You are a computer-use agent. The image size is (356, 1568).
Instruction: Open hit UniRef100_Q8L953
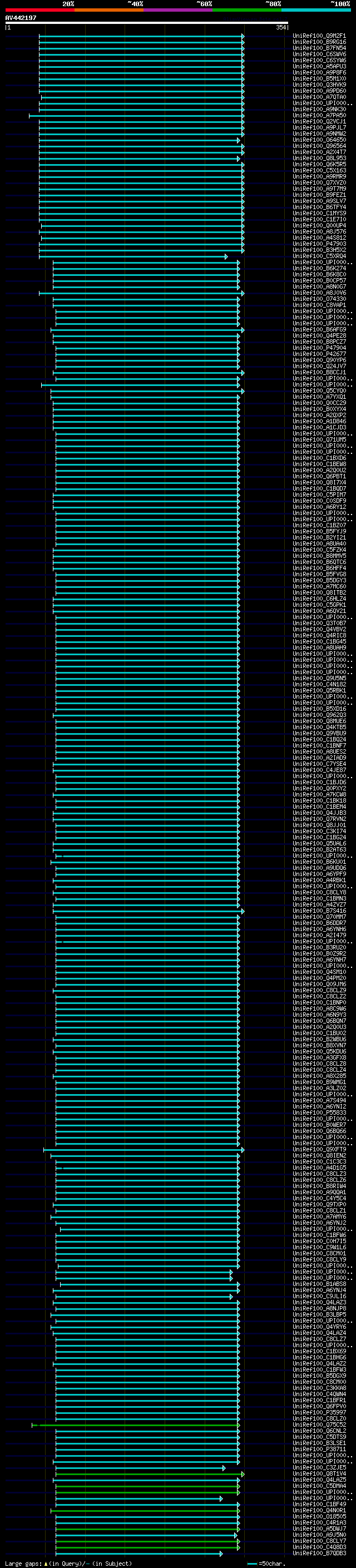point(319,159)
